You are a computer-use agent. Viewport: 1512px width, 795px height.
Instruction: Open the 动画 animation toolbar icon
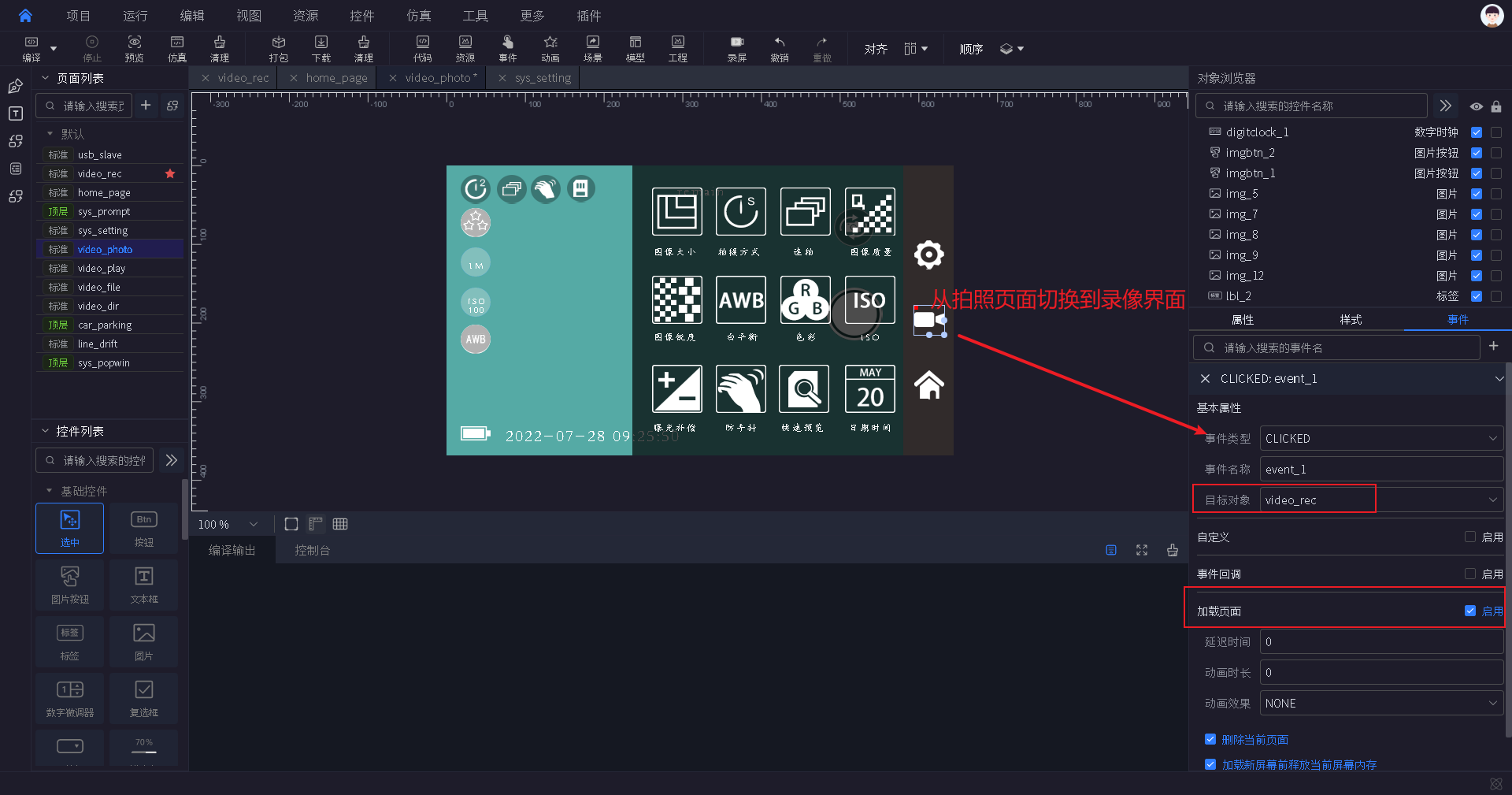pyautogui.click(x=550, y=48)
